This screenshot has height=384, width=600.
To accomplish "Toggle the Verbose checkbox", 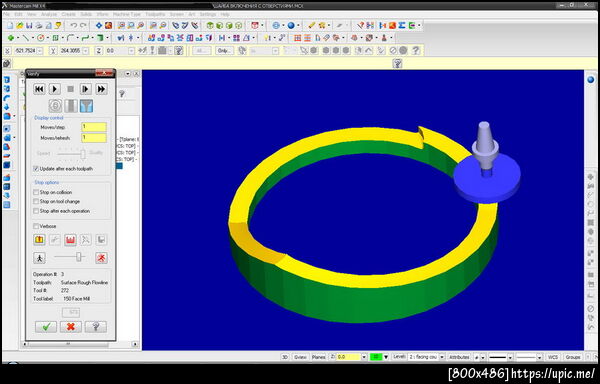I will click(x=36, y=226).
